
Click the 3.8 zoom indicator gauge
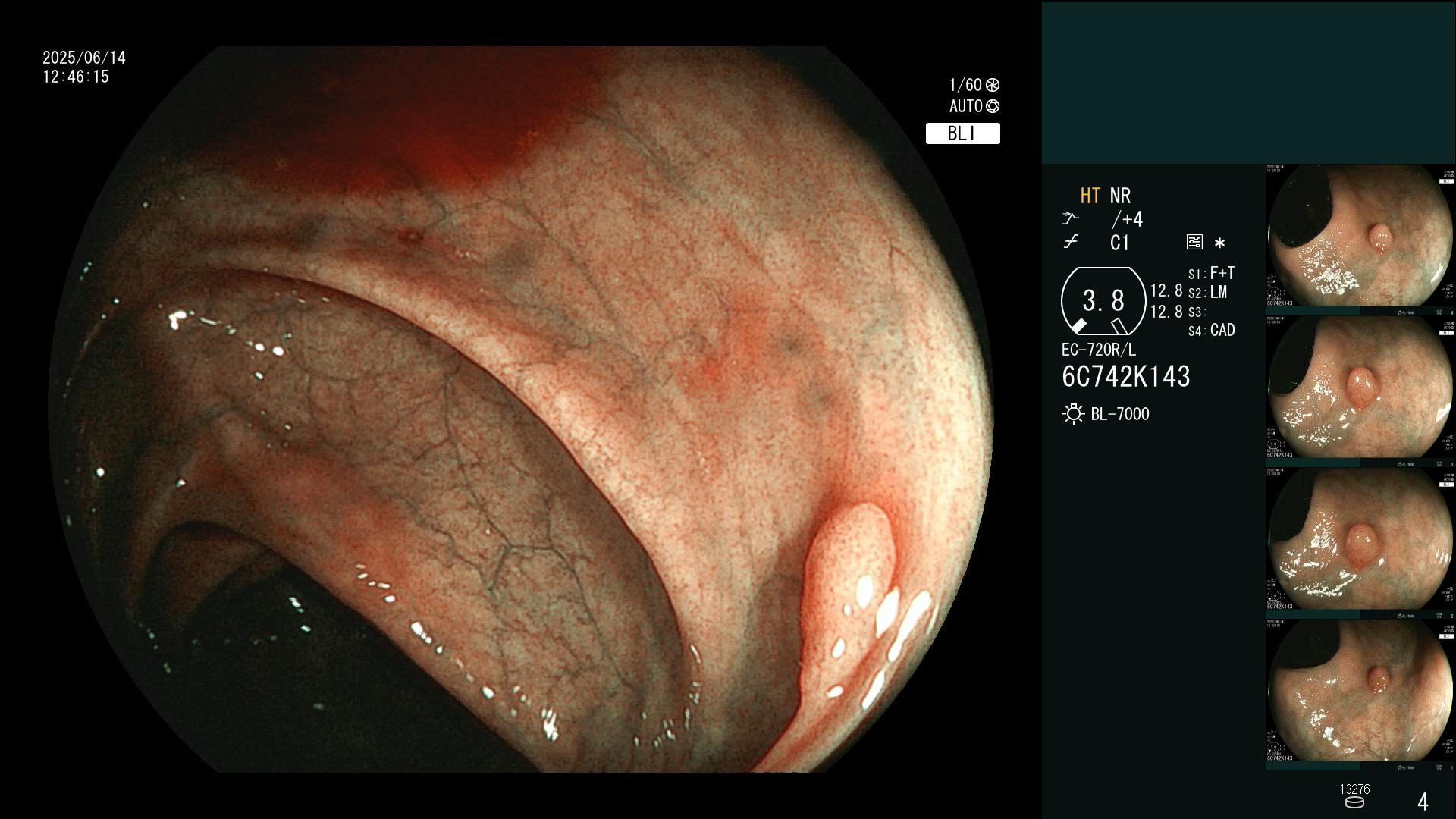click(x=1103, y=301)
